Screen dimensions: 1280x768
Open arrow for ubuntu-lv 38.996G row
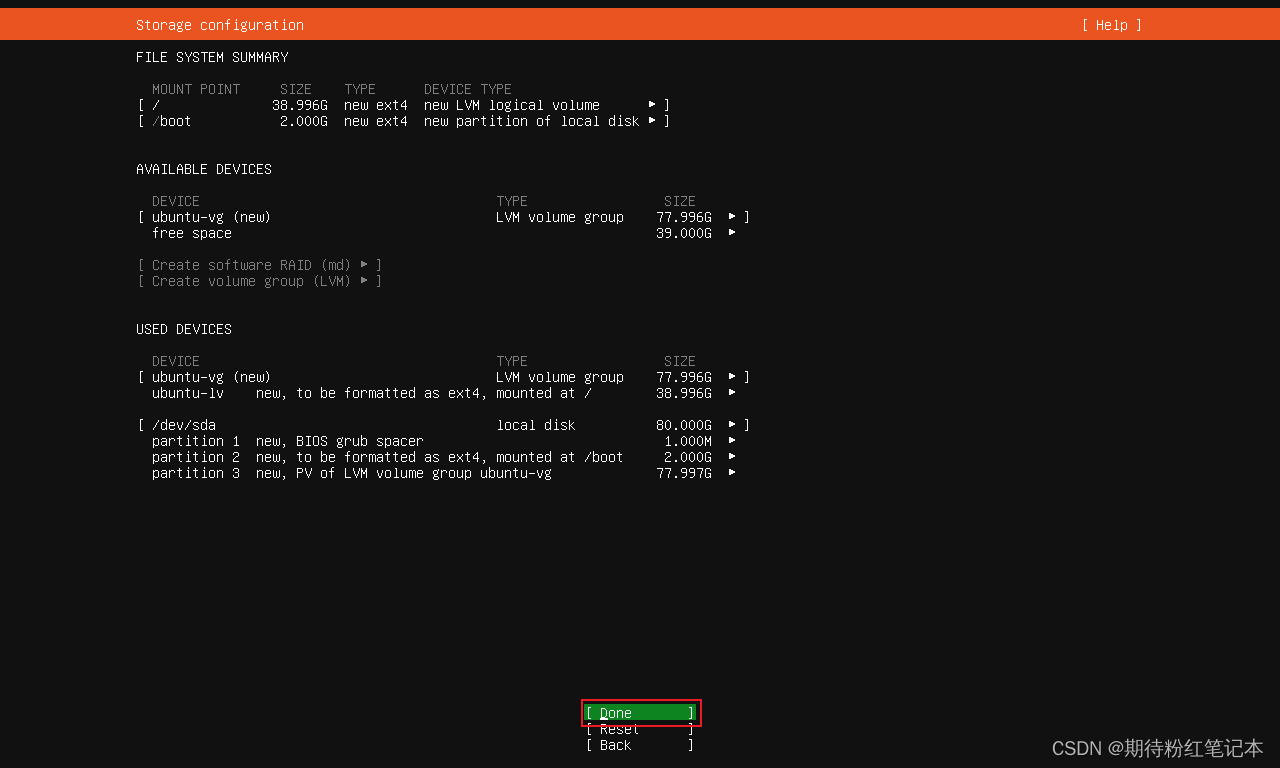[x=732, y=393]
